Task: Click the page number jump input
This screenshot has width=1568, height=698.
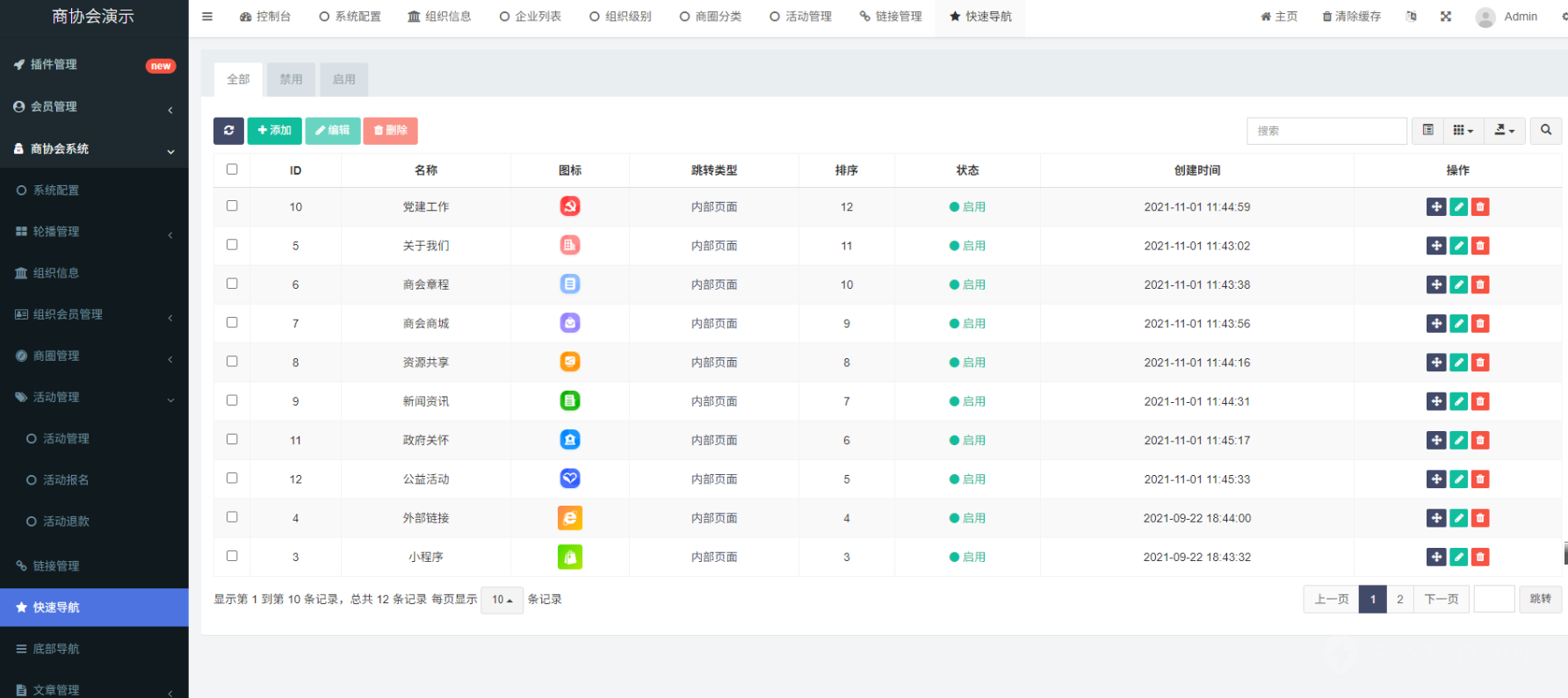Action: coord(1494,599)
